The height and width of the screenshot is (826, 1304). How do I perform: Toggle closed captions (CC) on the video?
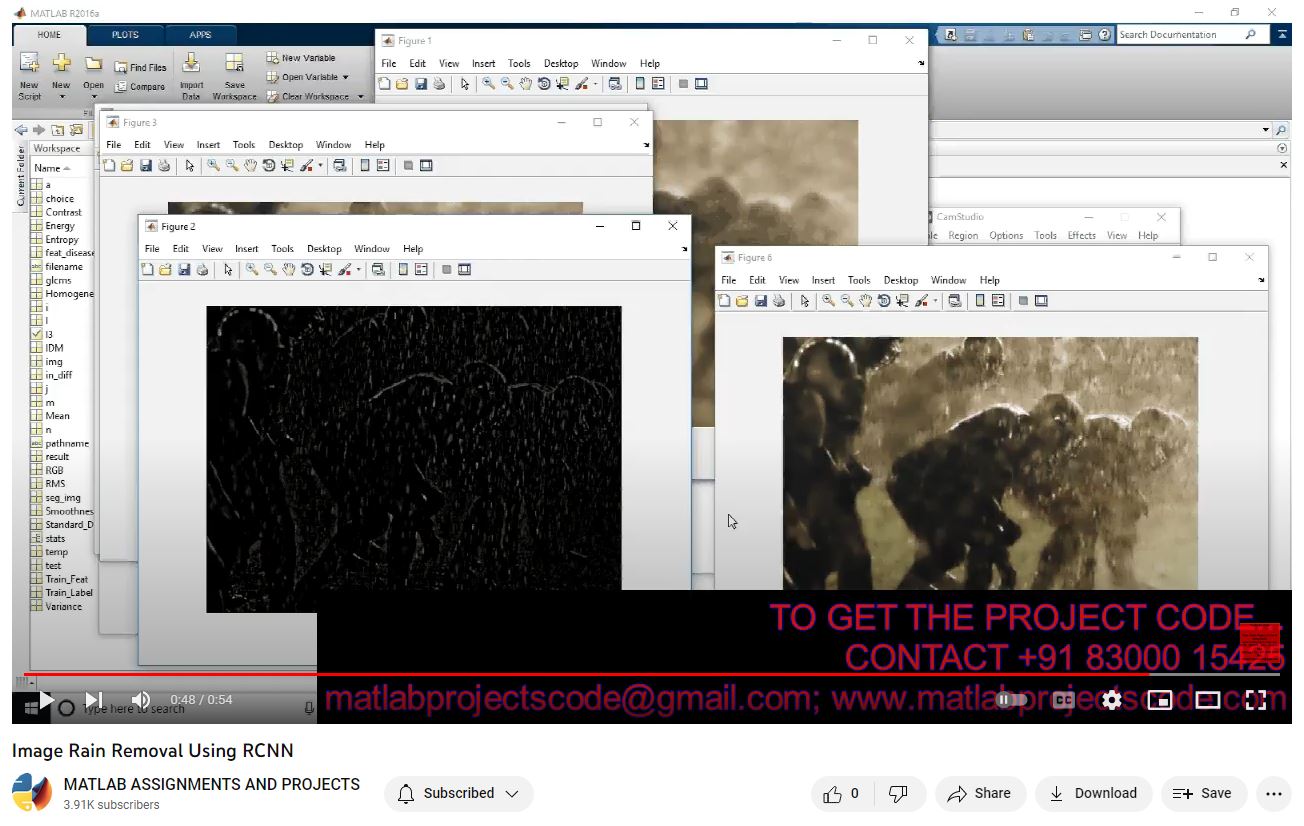pyautogui.click(x=1063, y=700)
